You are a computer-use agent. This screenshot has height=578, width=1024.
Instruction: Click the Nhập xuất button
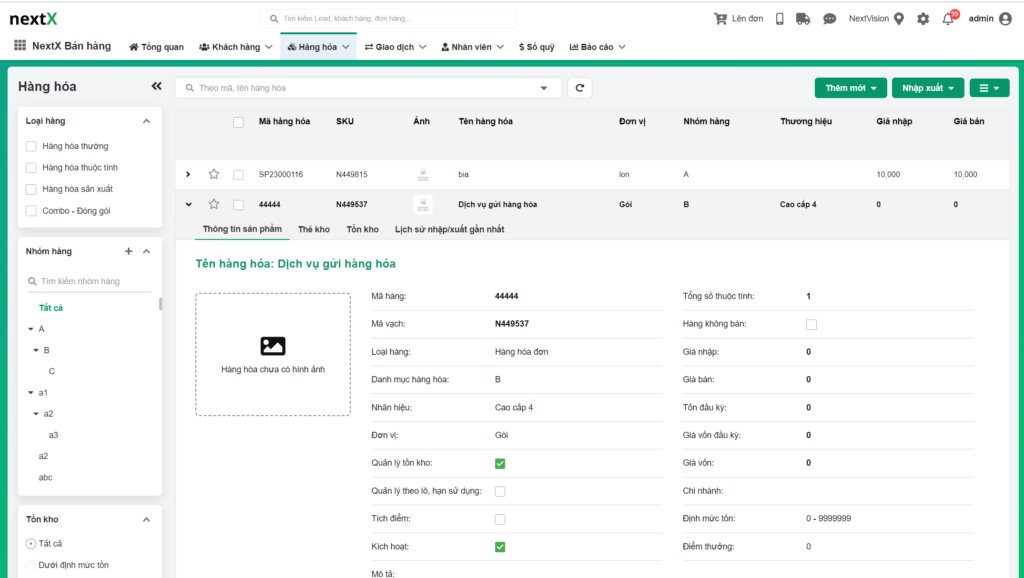(927, 88)
